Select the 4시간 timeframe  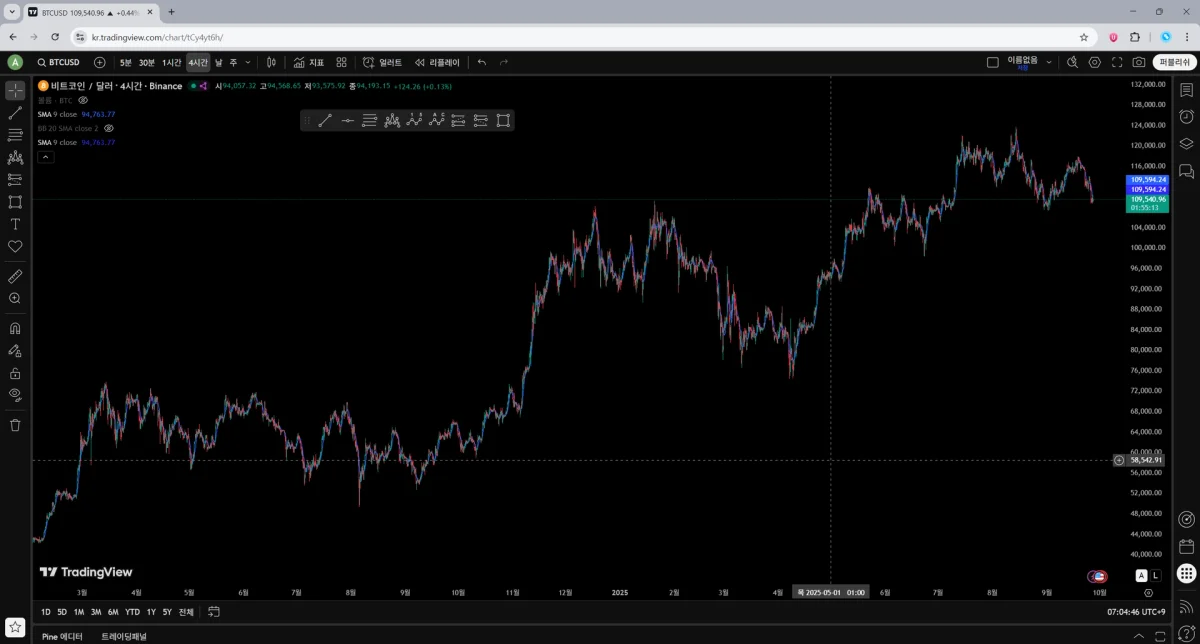pyautogui.click(x=198, y=62)
